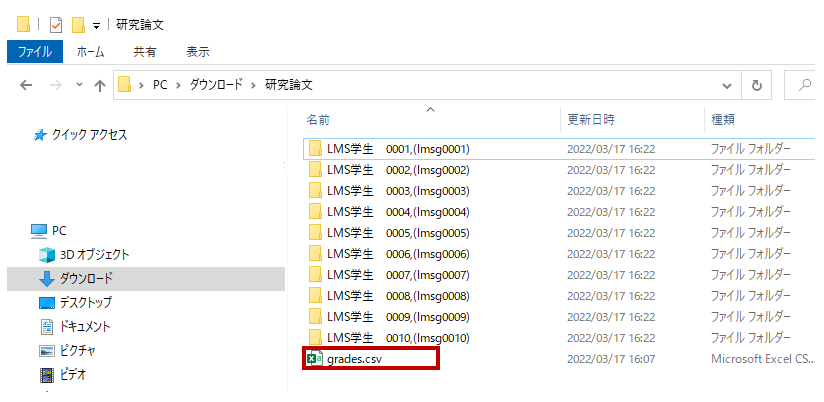Screen dimensions: 824x402
Task: Select the ビデオ library icon
Action: 47,375
